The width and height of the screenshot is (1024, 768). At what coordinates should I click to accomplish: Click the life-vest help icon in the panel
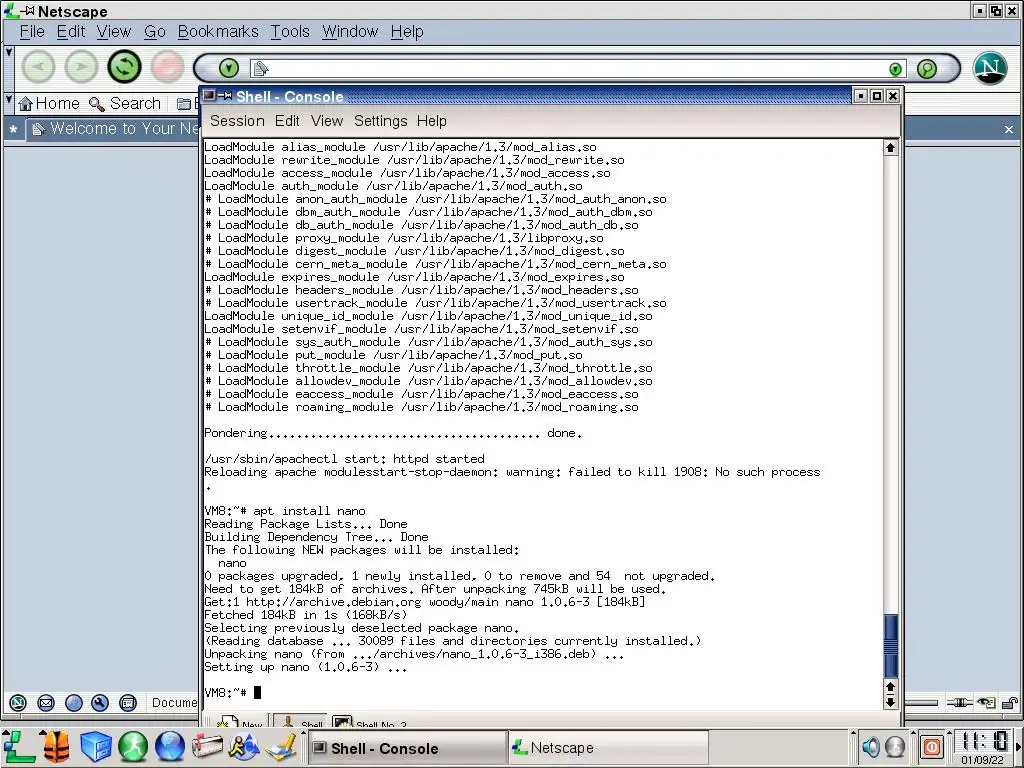click(x=57, y=746)
